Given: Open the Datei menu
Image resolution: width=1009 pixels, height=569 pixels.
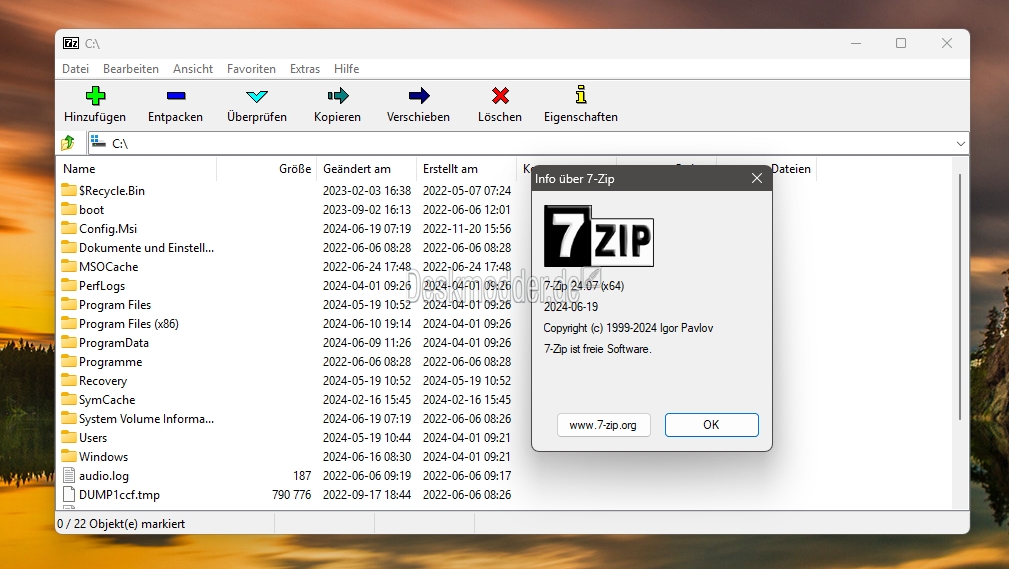Looking at the screenshot, I should point(75,69).
